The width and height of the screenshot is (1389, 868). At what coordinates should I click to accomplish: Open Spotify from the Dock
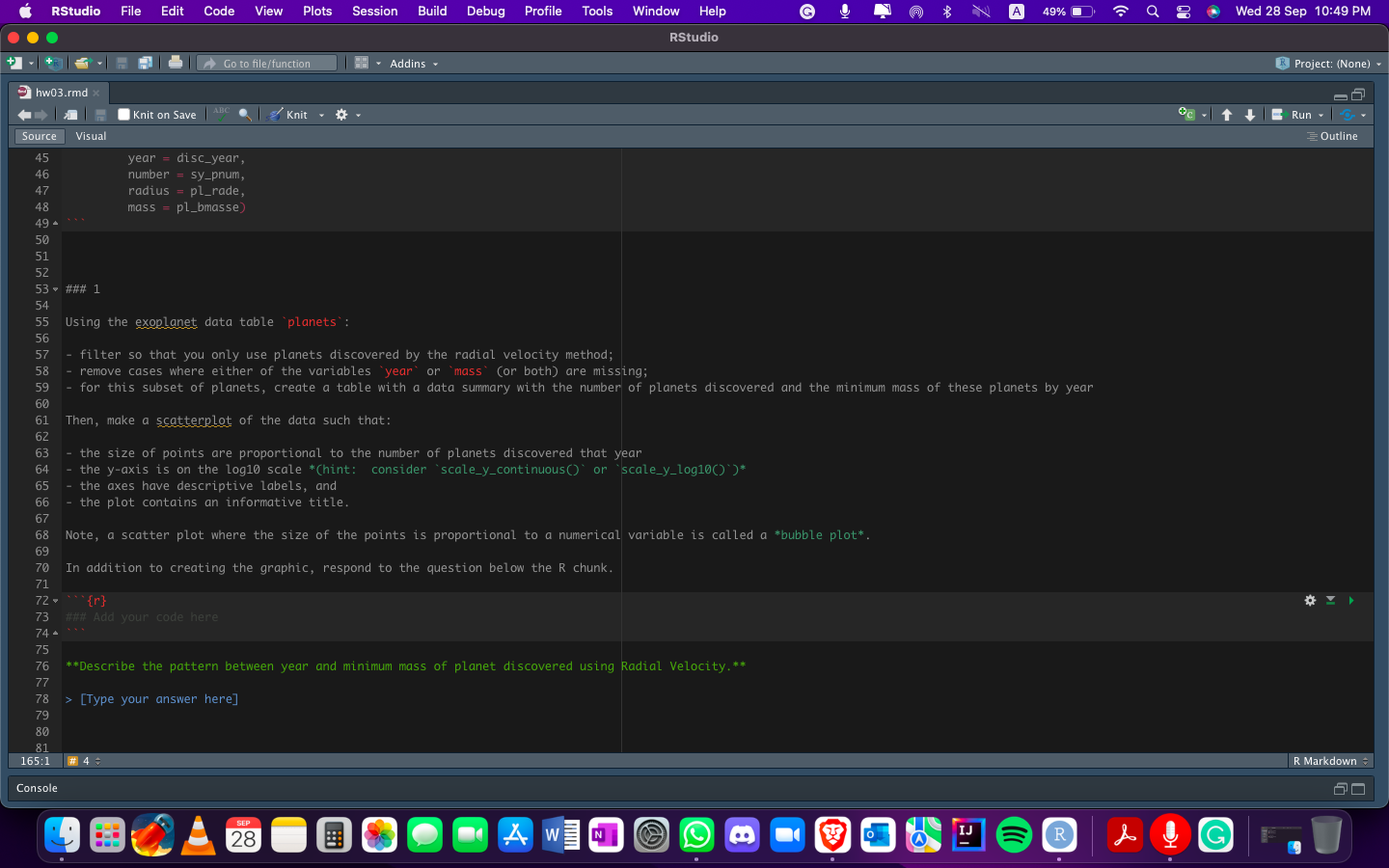(1014, 835)
